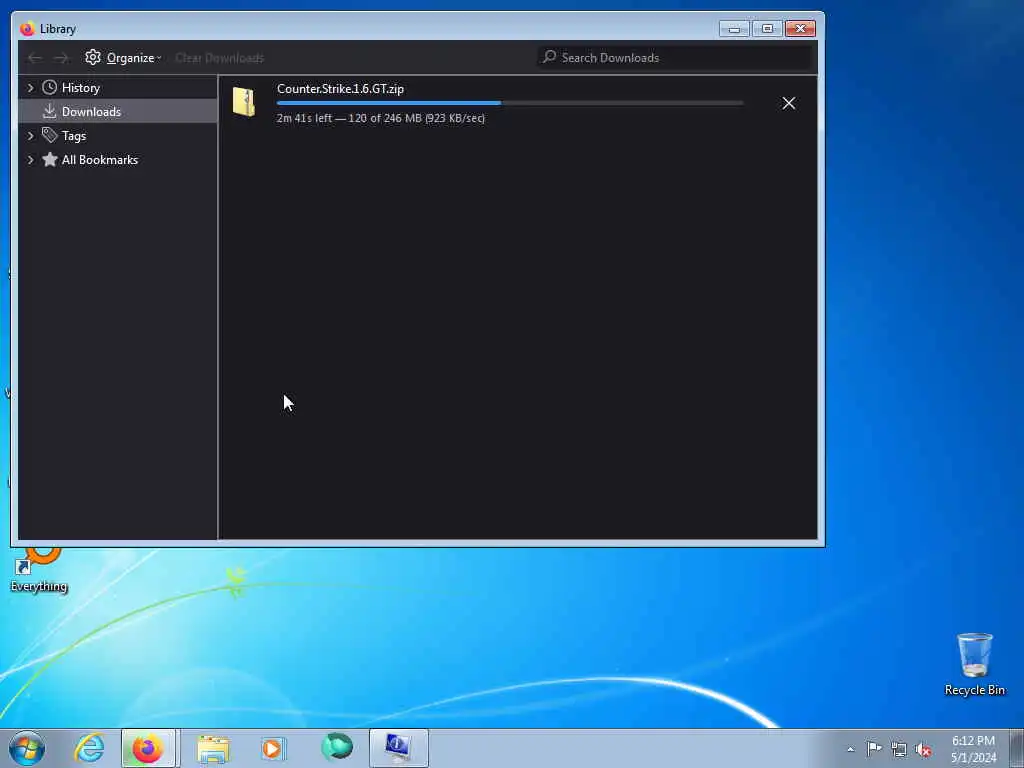The width and height of the screenshot is (1024, 768).
Task: Go forward with the forward arrow
Action: [x=61, y=58]
